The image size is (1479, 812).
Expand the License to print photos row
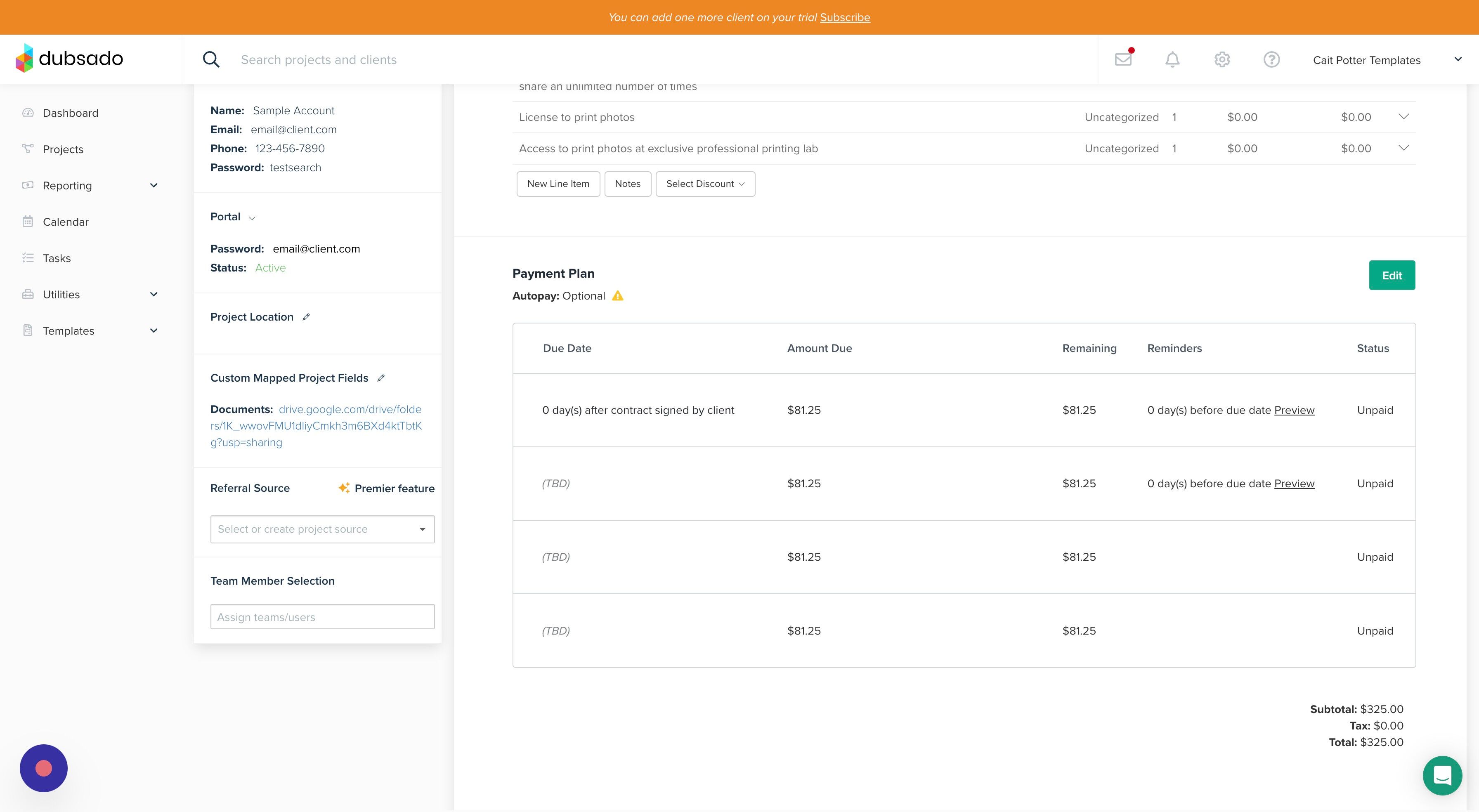(x=1403, y=117)
